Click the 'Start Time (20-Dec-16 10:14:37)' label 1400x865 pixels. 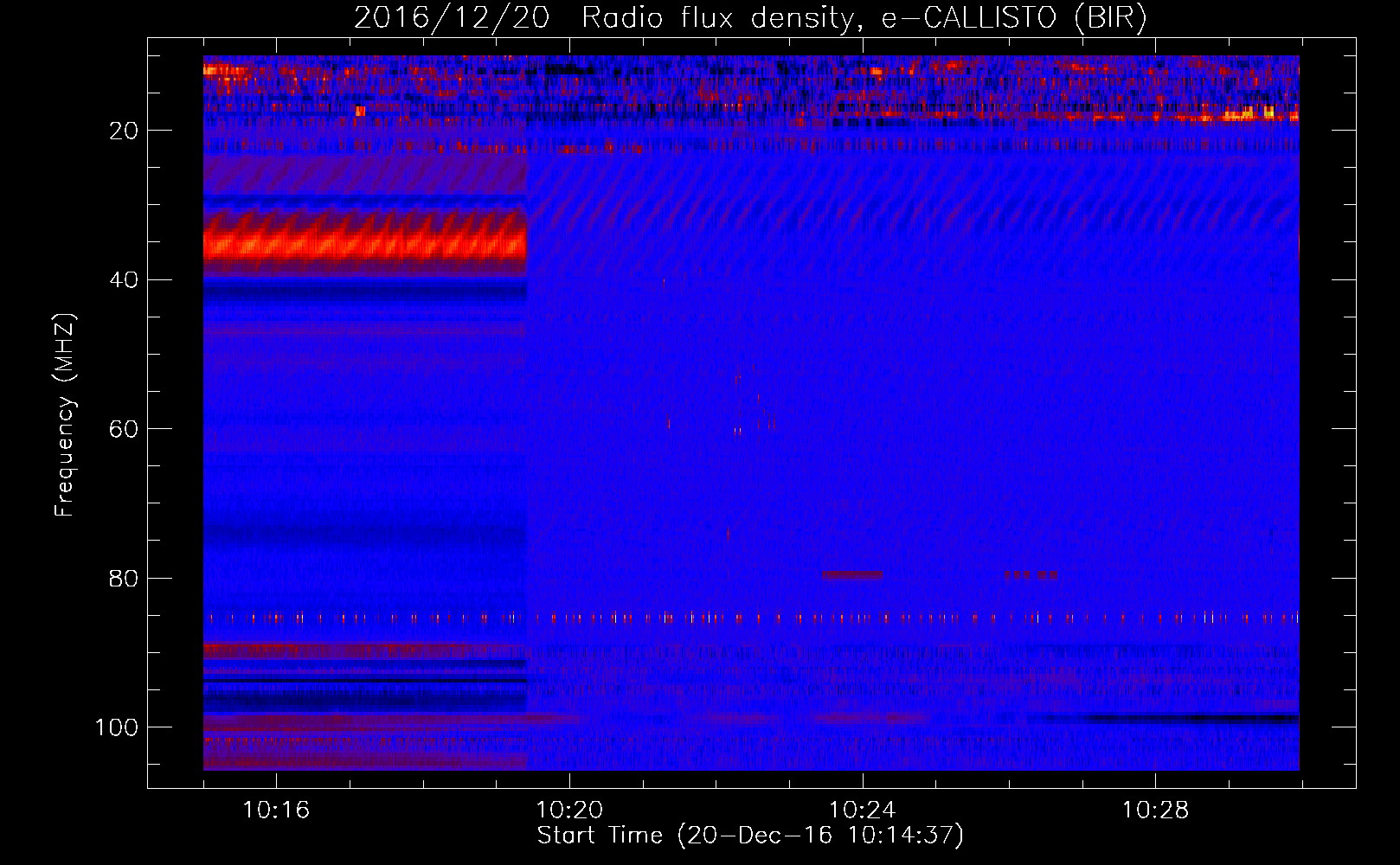tap(750, 836)
